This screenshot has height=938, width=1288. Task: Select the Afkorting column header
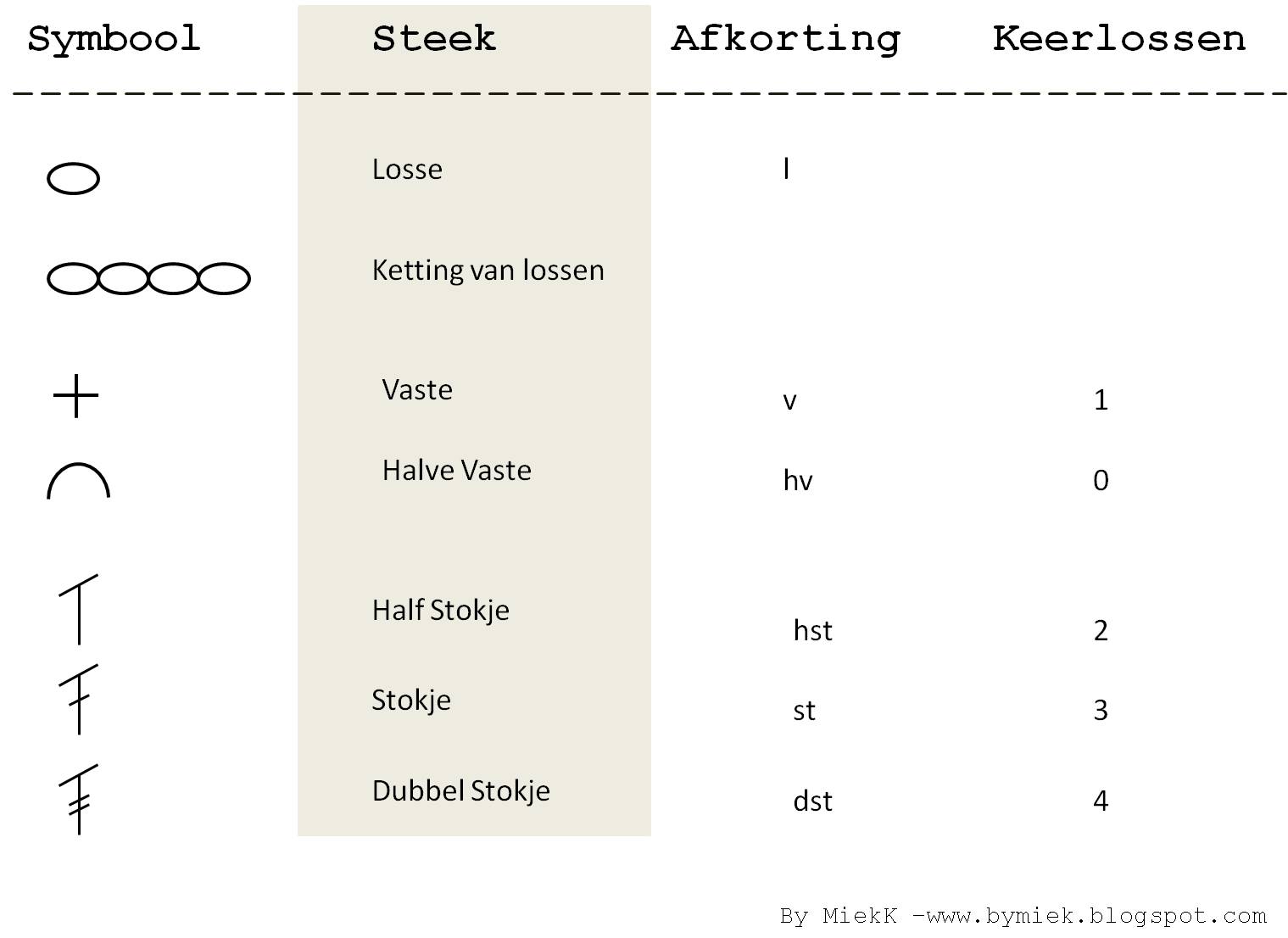click(x=786, y=40)
